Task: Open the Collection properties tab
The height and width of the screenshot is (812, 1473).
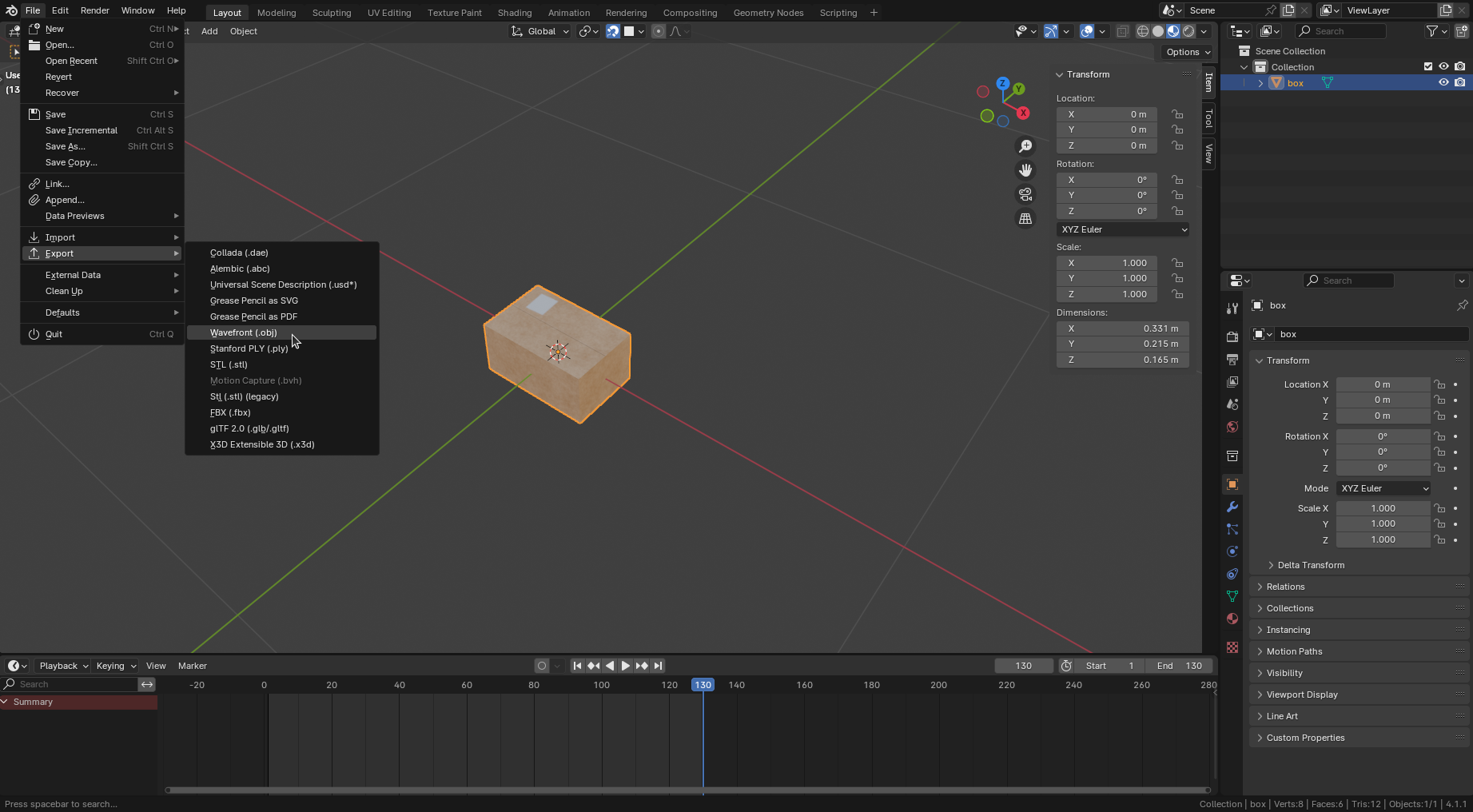Action: coord(1232,456)
